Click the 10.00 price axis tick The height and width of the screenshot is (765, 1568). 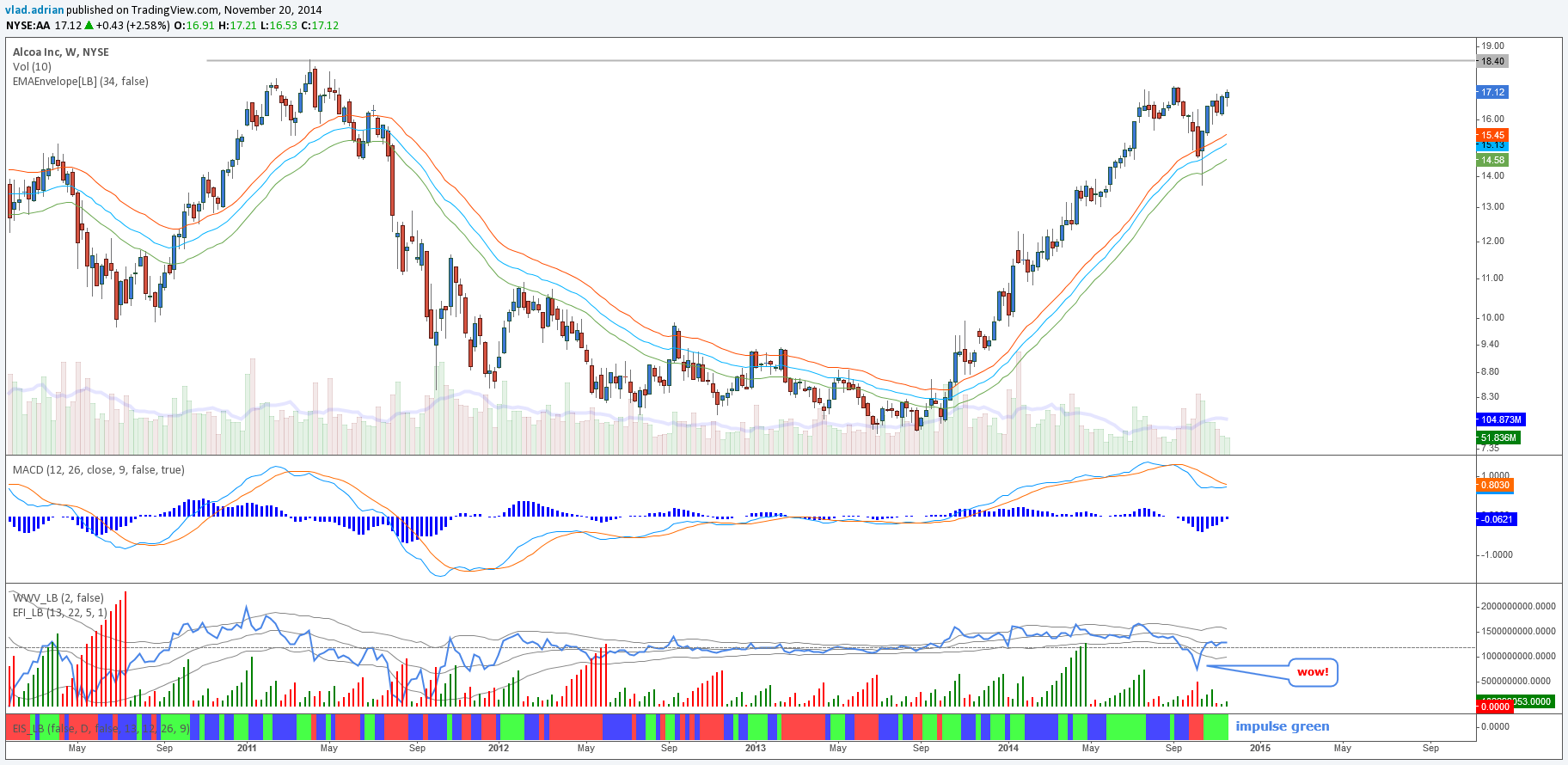click(x=1492, y=317)
